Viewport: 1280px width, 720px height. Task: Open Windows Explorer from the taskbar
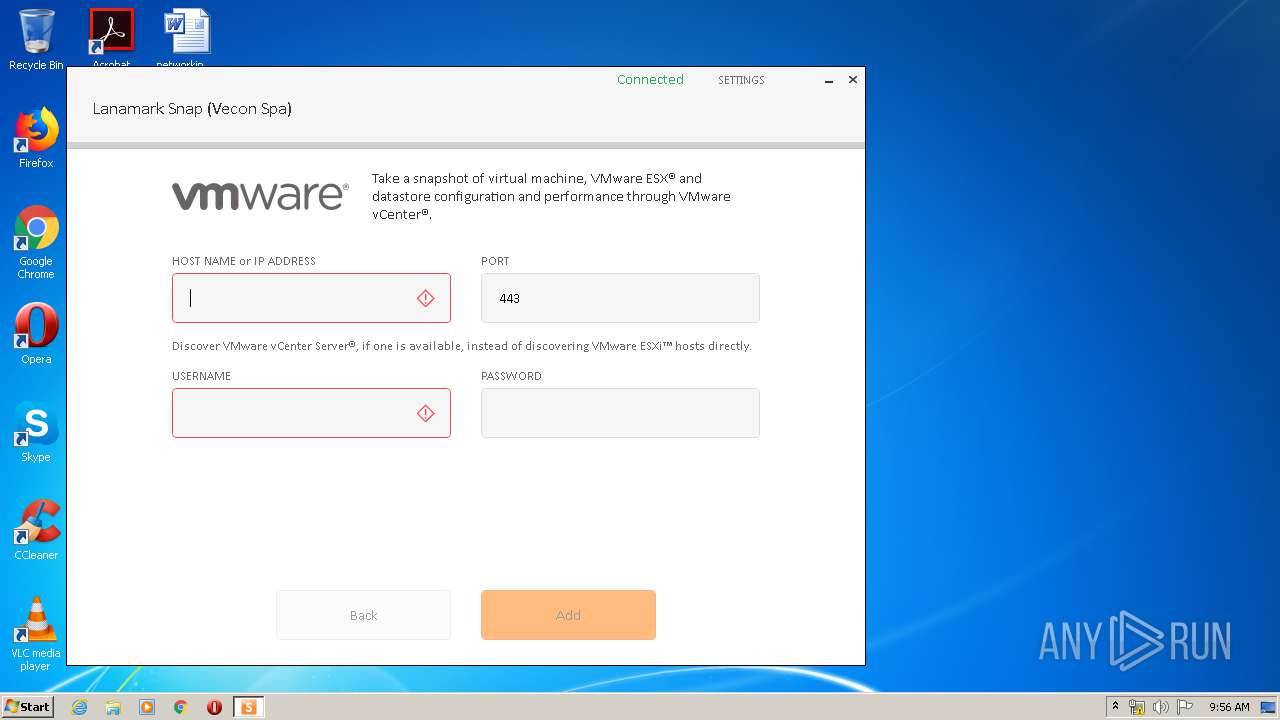pos(113,707)
